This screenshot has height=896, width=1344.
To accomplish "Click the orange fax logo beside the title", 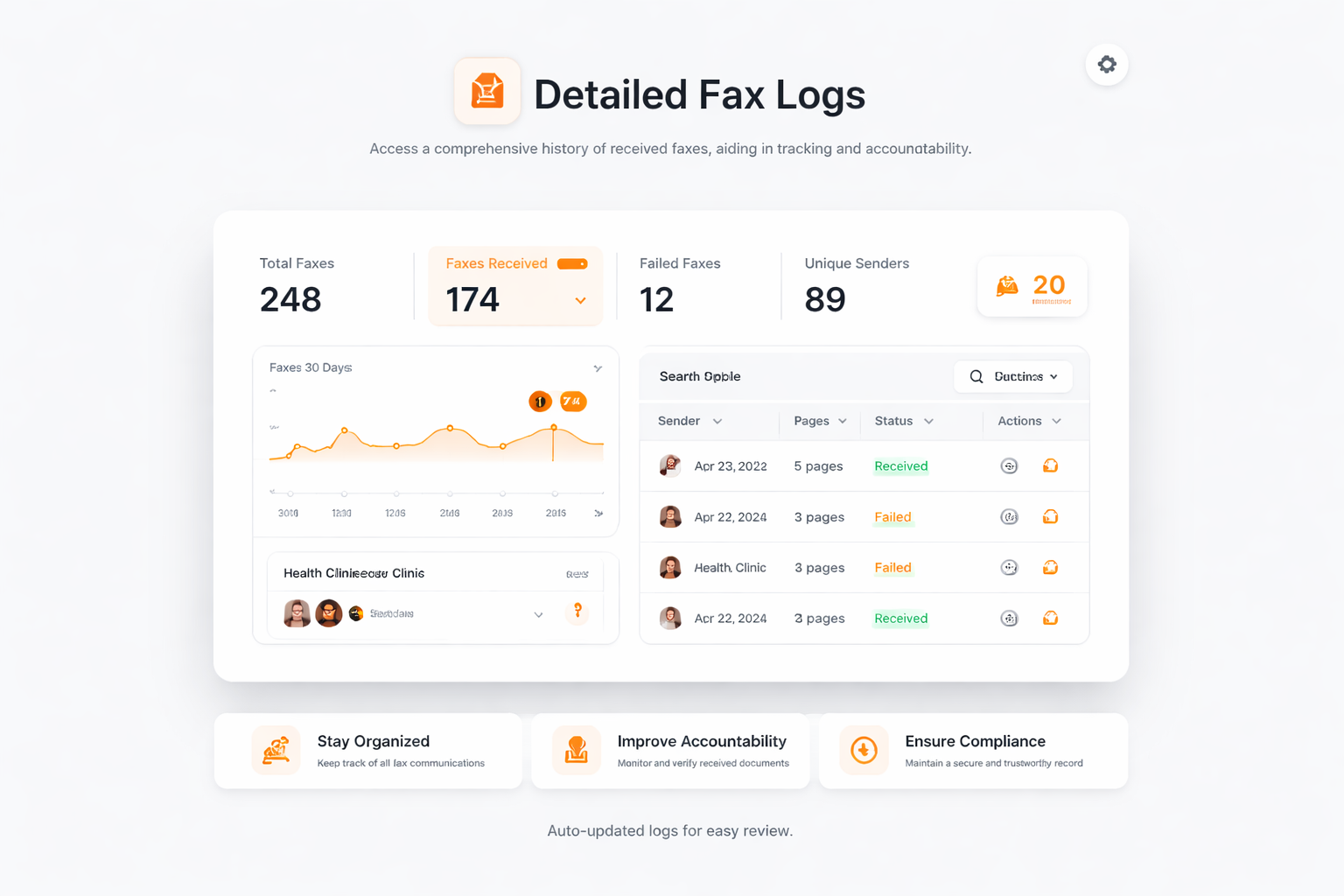I will point(487,92).
